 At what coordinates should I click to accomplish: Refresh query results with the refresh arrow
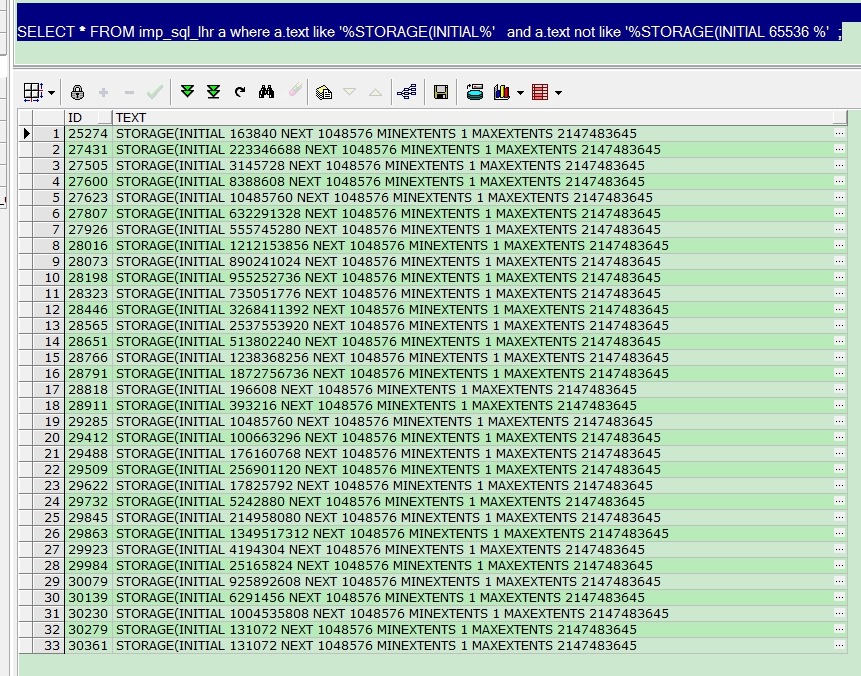click(240, 92)
